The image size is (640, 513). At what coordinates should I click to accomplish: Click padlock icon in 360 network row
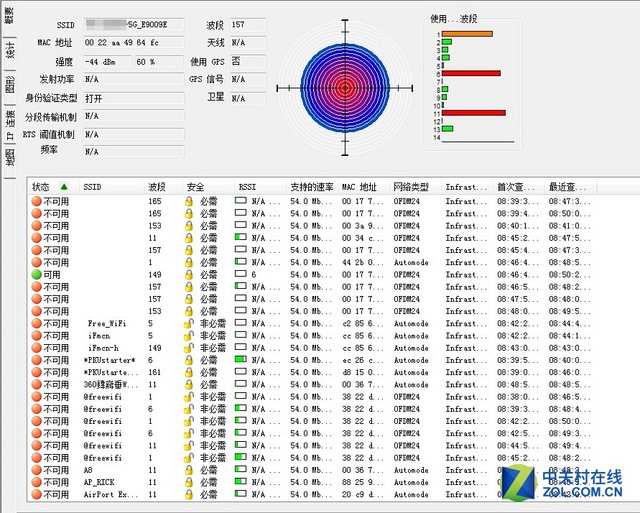[x=189, y=385]
